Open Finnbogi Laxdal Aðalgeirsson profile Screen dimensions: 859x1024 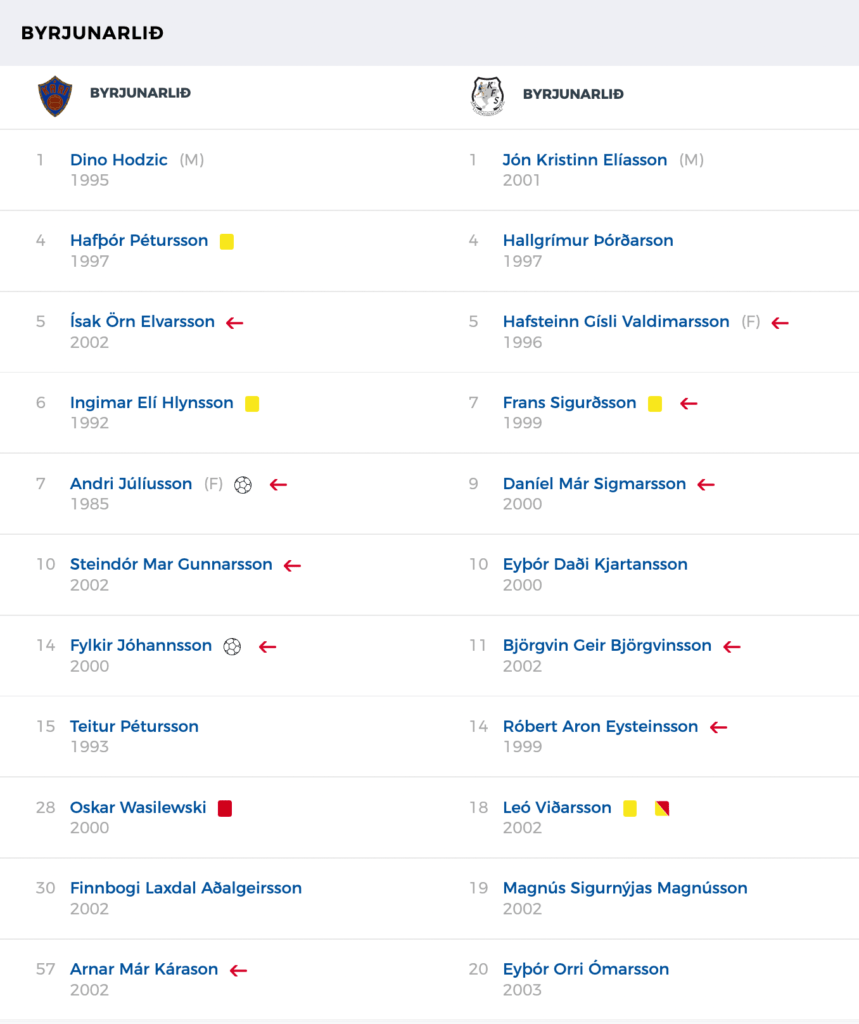tap(186, 888)
